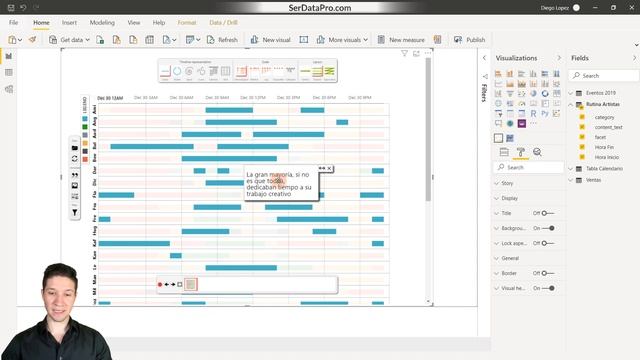
Task: Uncheck the Hora Fin field checkbox
Action: (582, 147)
